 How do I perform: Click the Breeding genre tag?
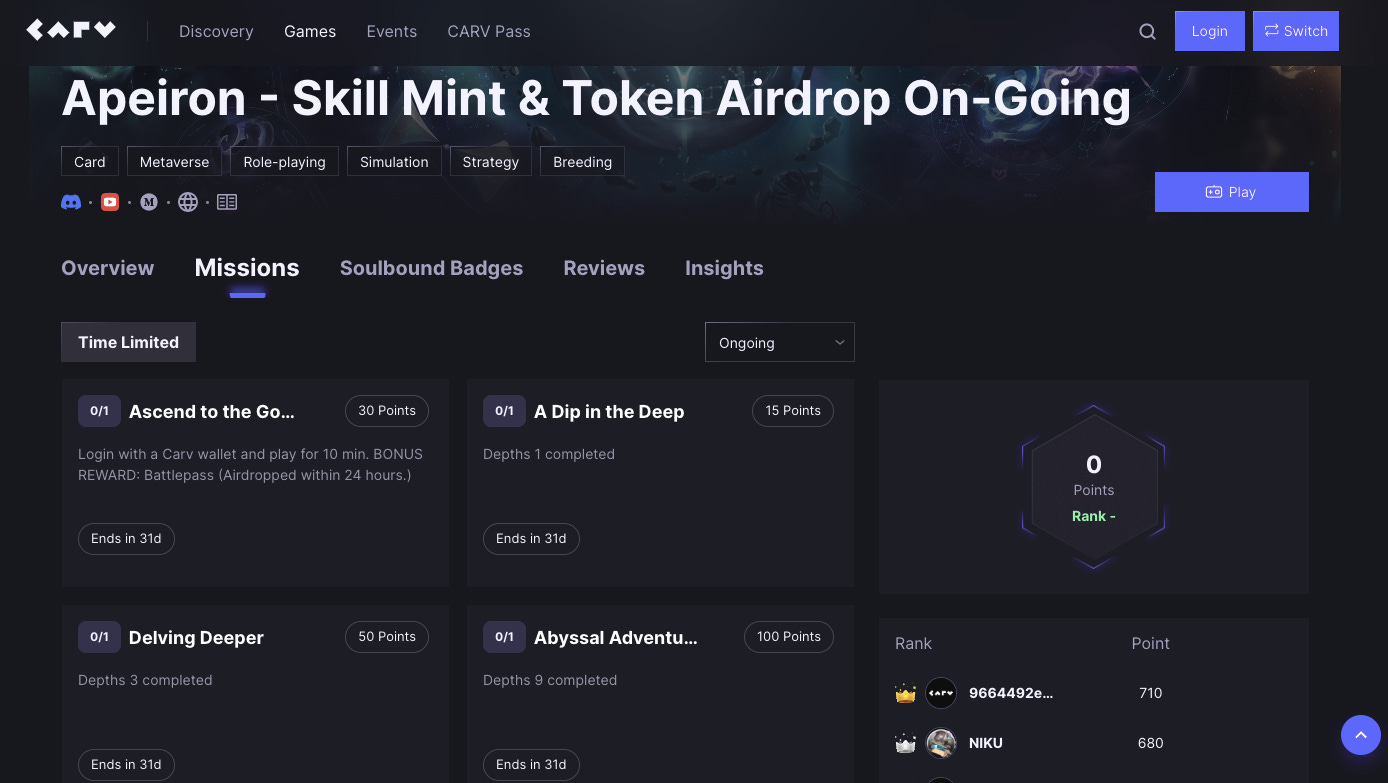(x=583, y=161)
